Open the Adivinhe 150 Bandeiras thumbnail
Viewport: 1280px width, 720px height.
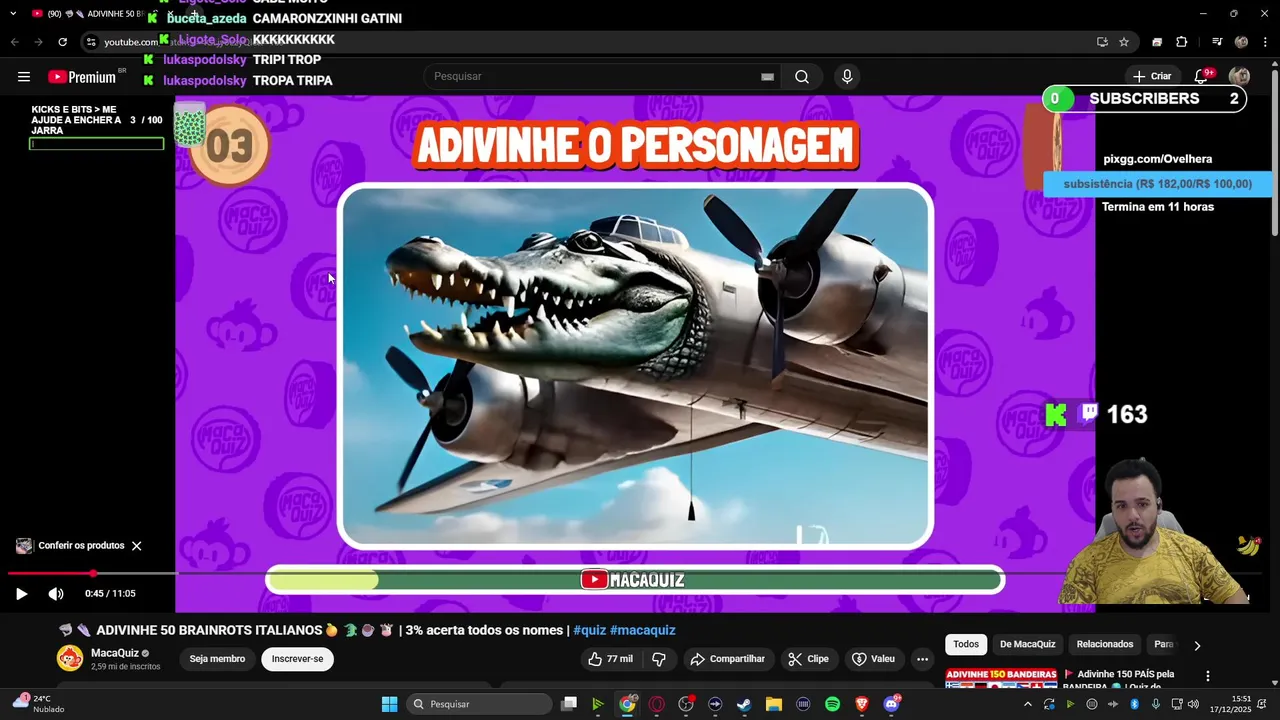(x=1001, y=677)
